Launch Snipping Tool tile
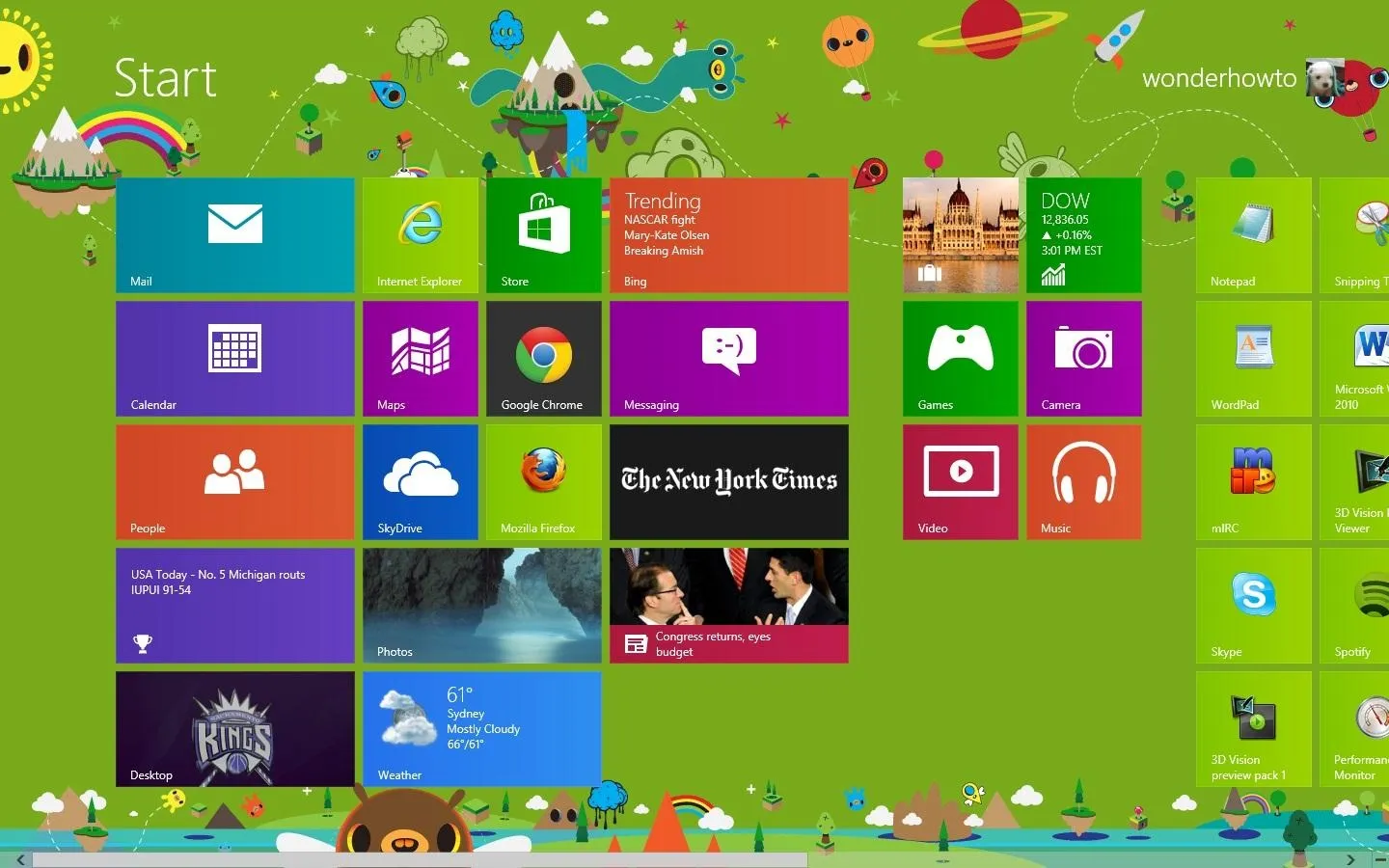Image resolution: width=1389 pixels, height=868 pixels. coord(1354,235)
